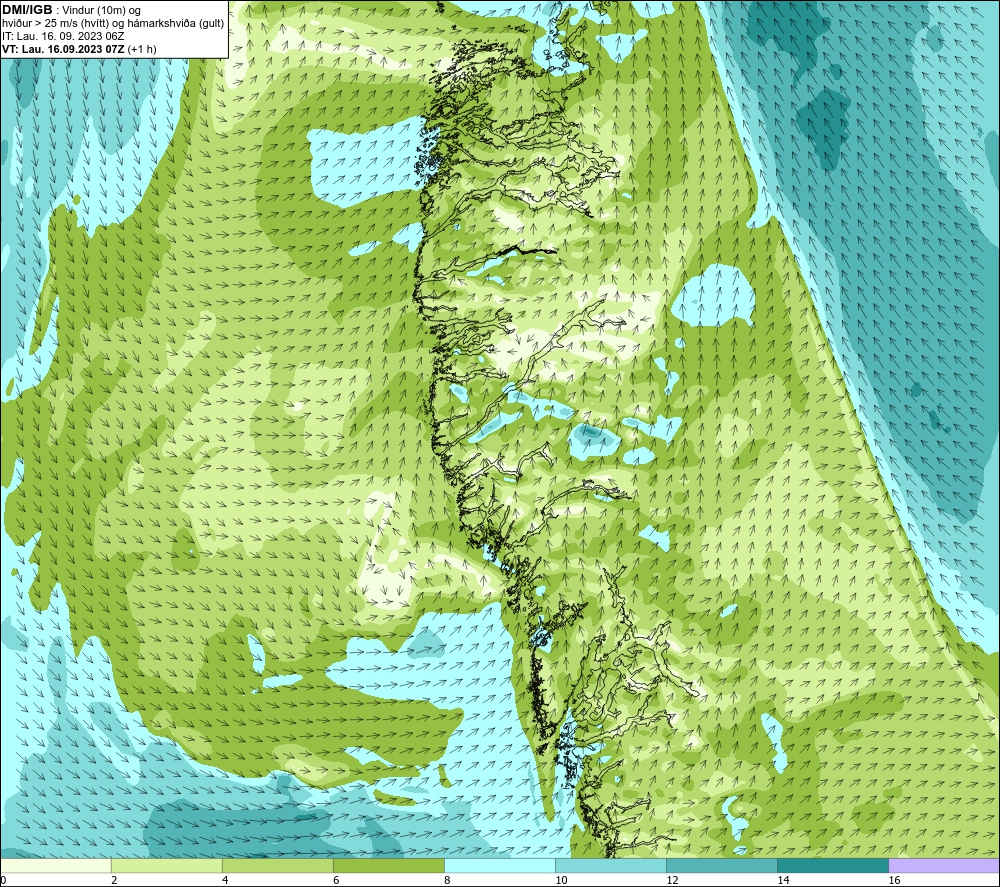Click the palest 0–2 m/s legend swatch

click(x=55, y=865)
